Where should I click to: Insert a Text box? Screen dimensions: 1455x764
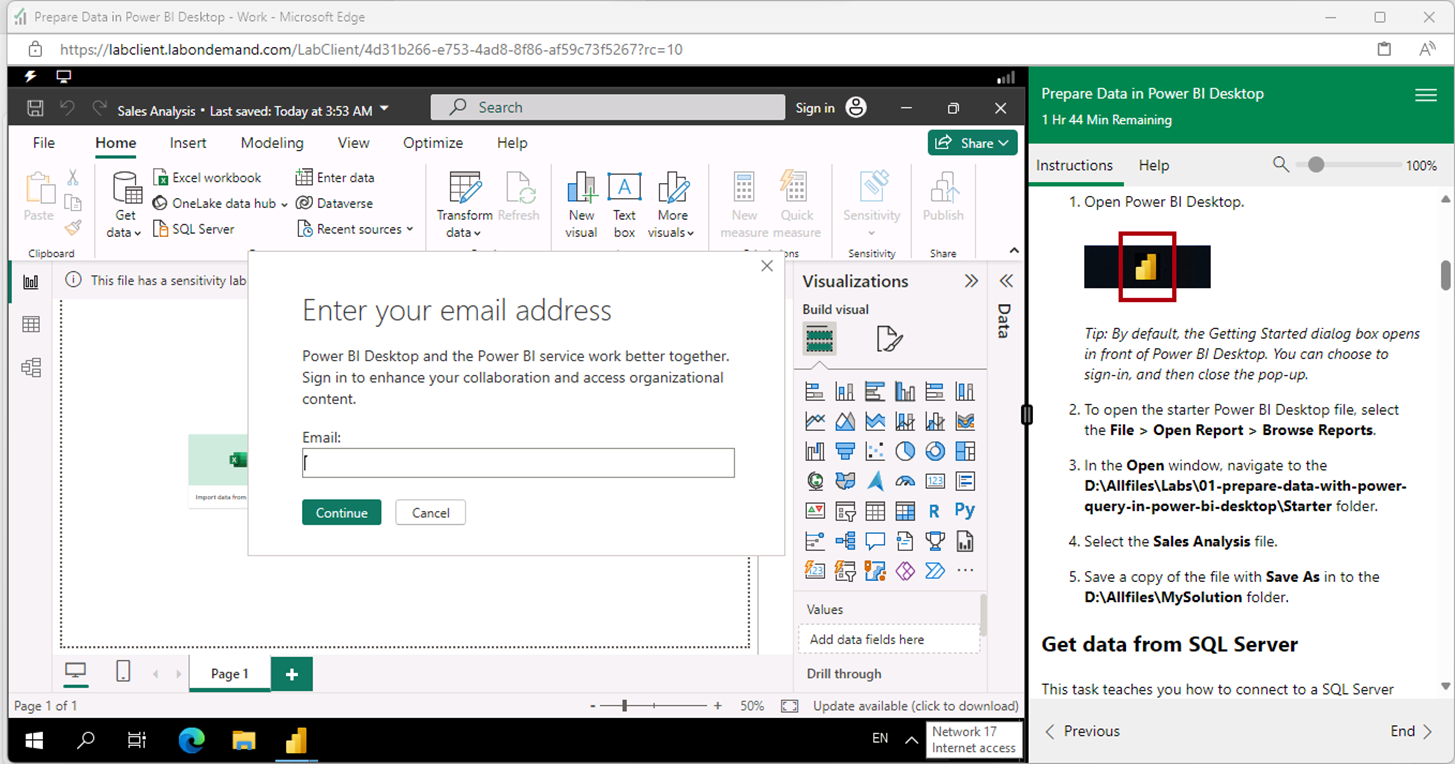coord(624,205)
